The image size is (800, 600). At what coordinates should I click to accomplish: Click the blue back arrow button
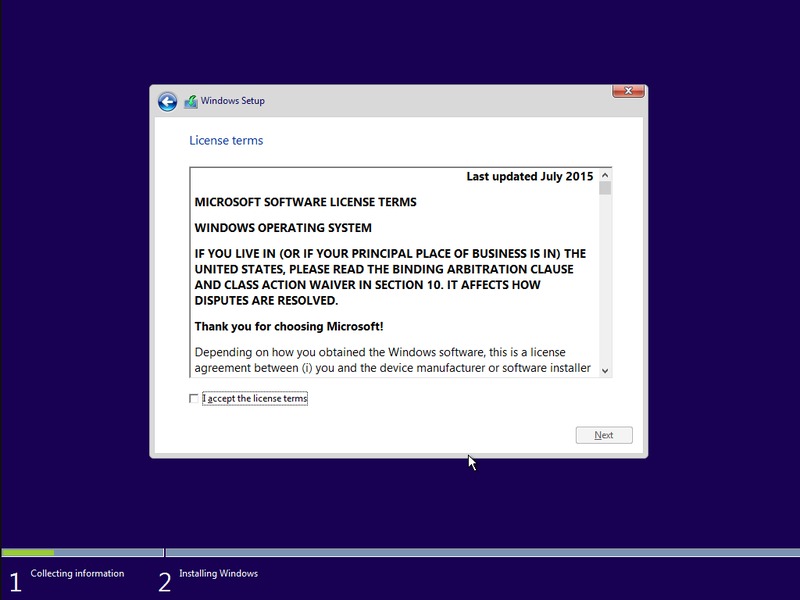tap(167, 101)
